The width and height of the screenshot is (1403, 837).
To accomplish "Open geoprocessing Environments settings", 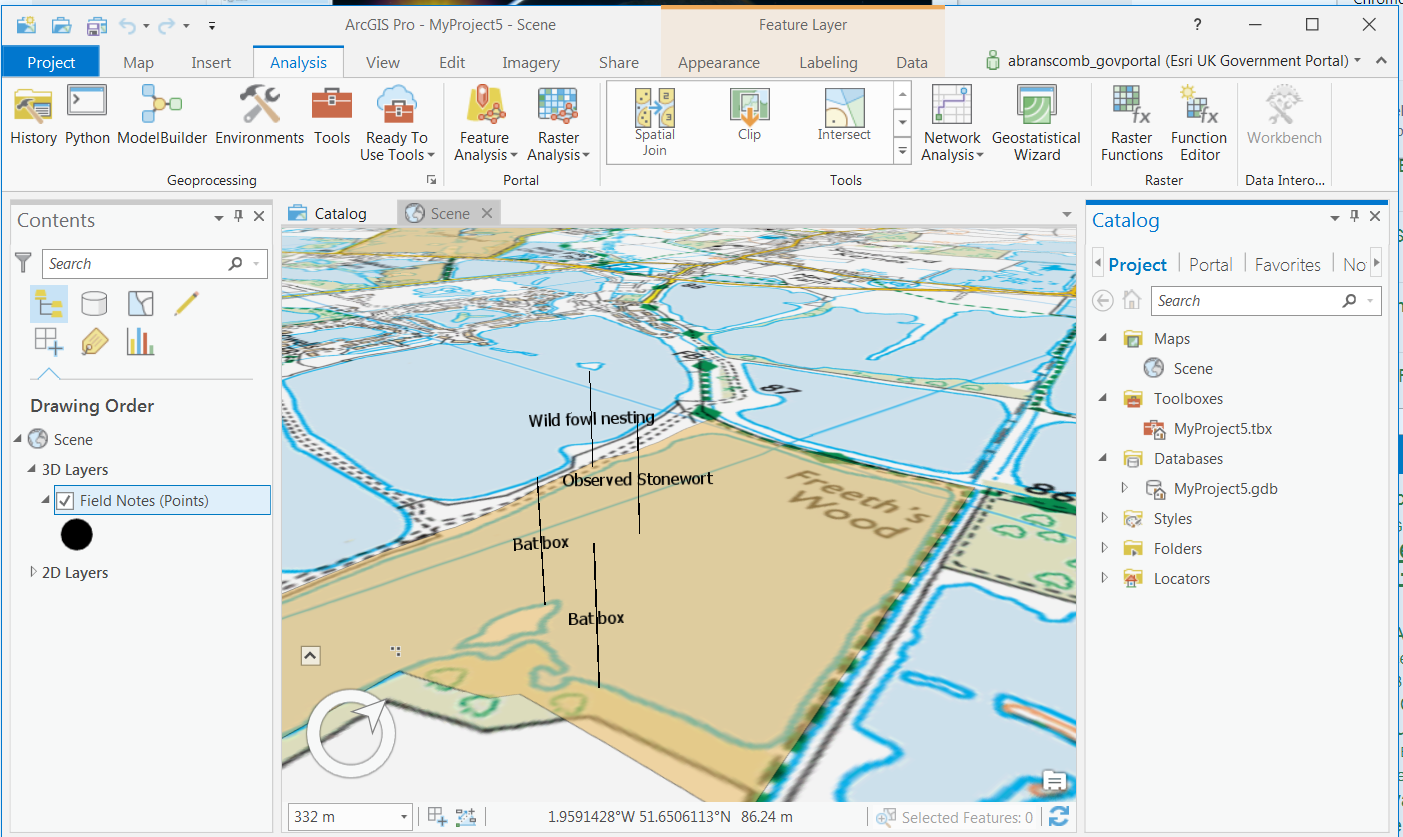I will (x=259, y=116).
